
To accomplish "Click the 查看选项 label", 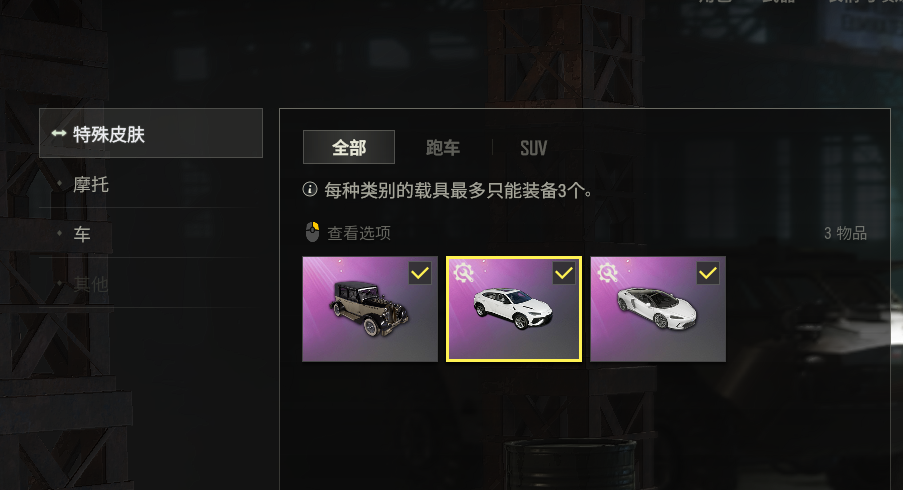I will pyautogui.click(x=359, y=233).
